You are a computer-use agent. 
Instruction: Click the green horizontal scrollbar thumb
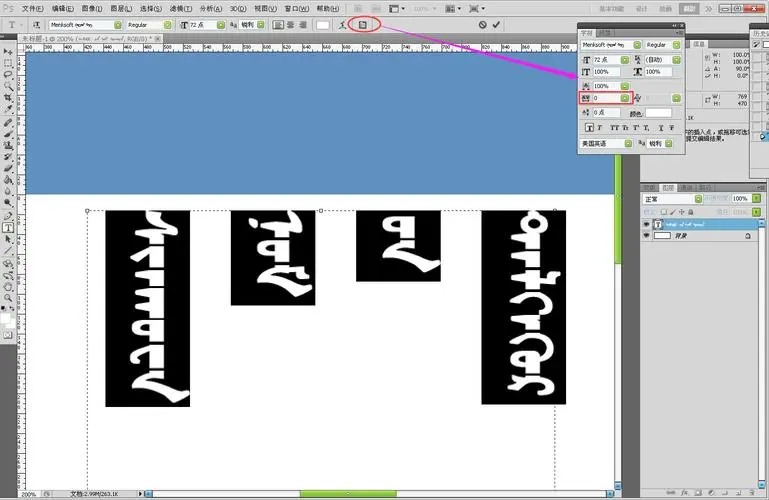point(348,494)
